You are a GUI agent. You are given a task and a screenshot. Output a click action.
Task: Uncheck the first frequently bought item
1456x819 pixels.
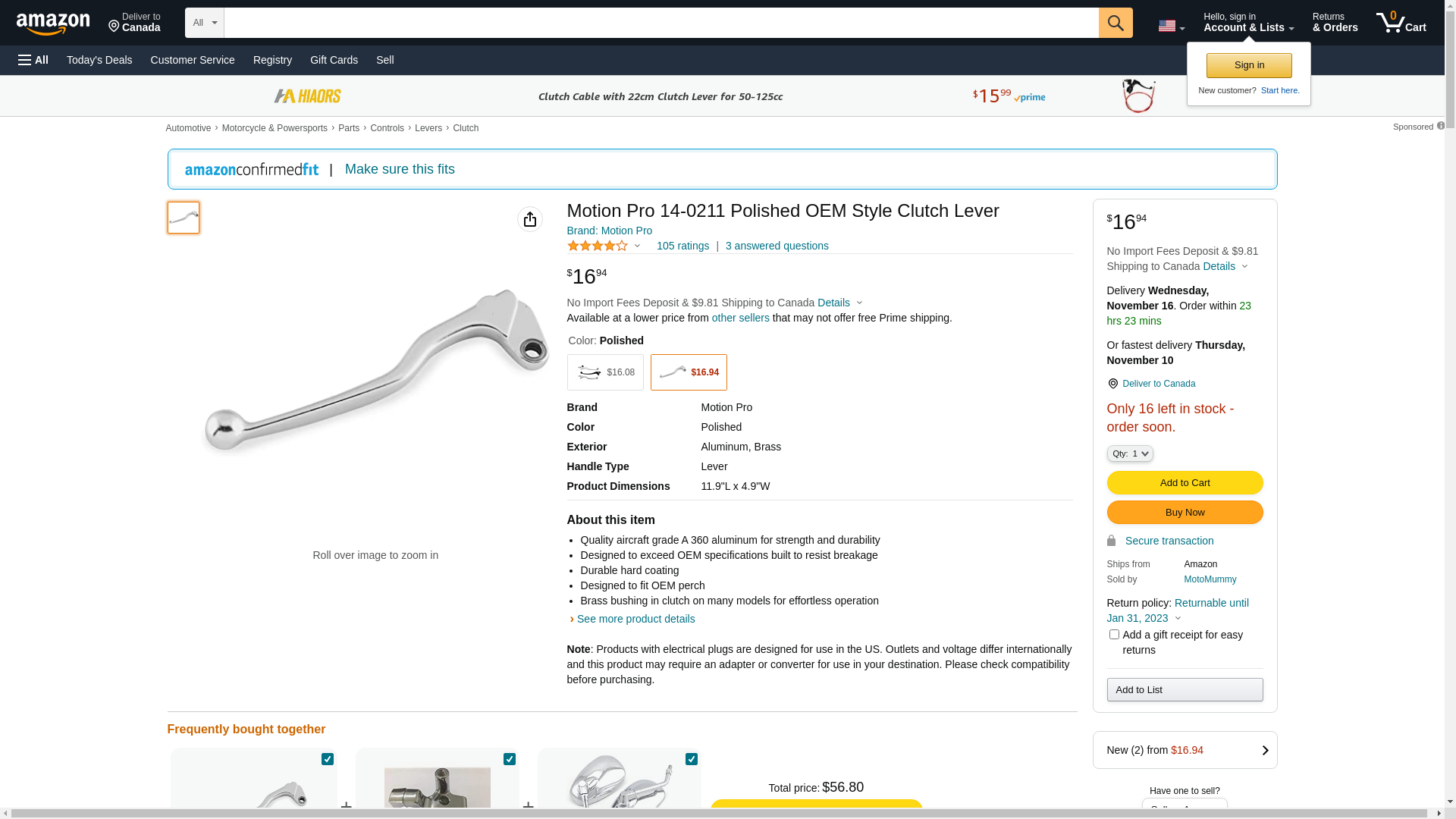(328, 759)
